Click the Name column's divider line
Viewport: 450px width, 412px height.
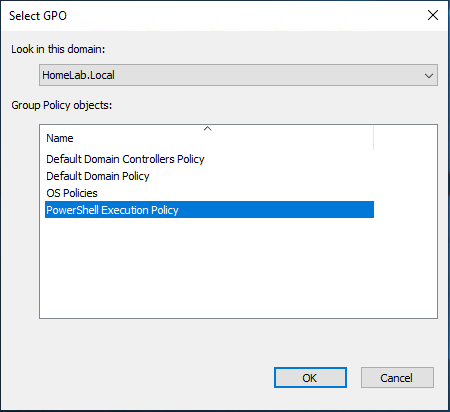[374, 138]
